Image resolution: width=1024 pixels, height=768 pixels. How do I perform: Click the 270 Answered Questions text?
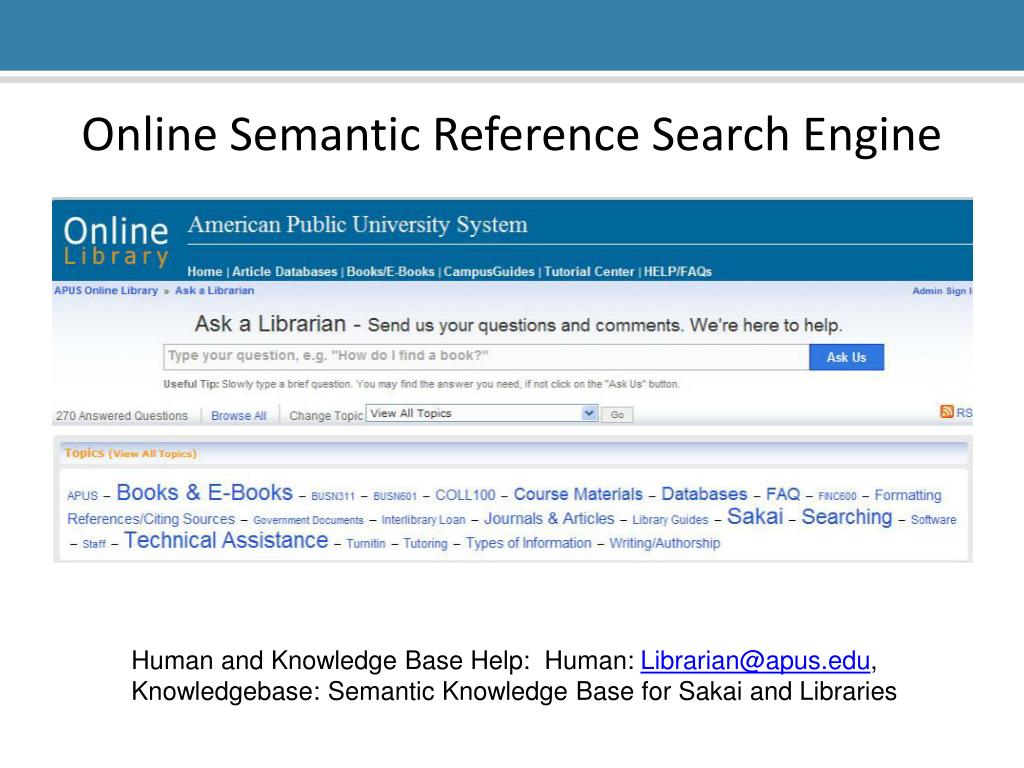point(121,416)
